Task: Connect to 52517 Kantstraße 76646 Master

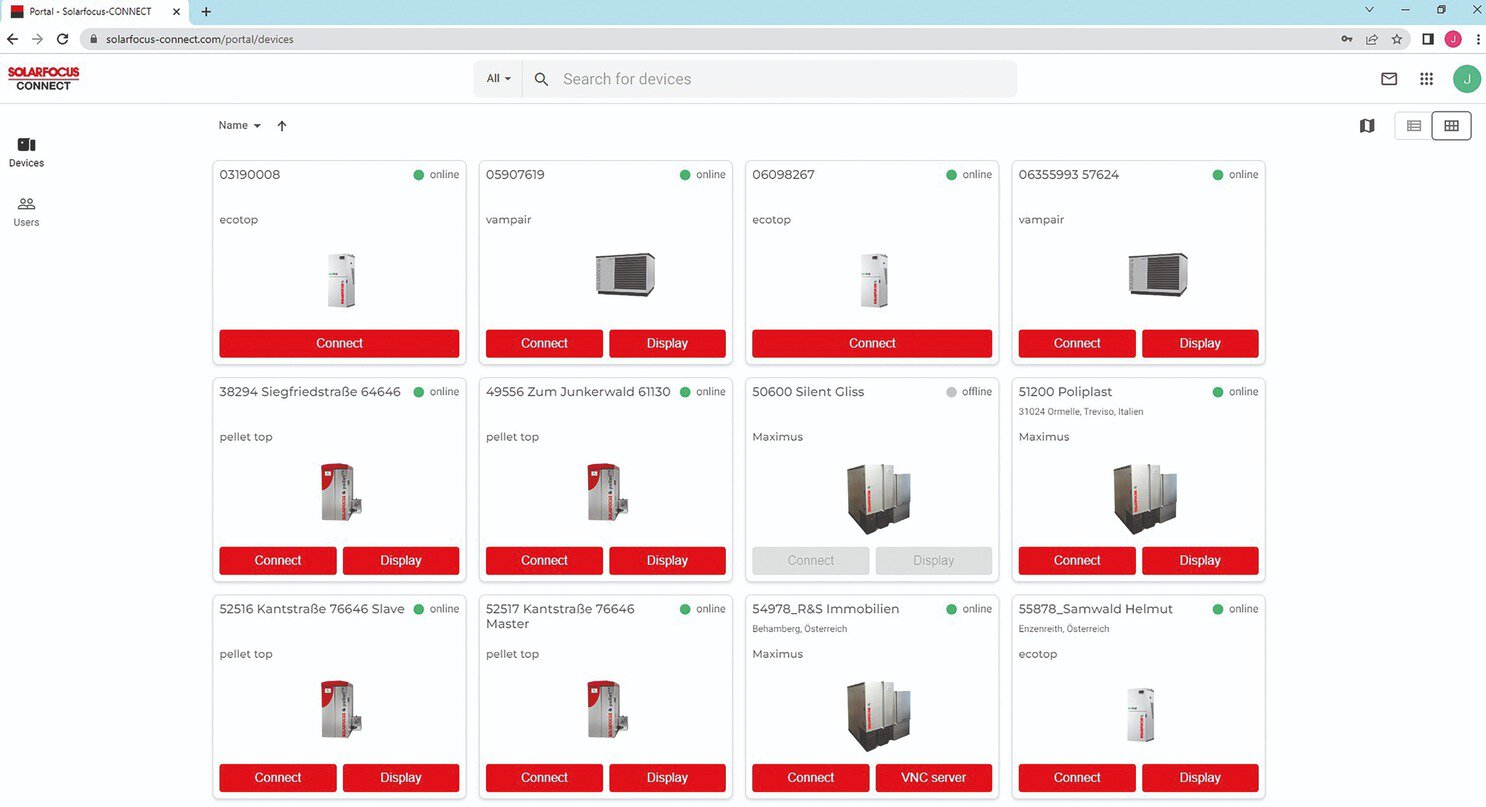Action: tap(544, 777)
